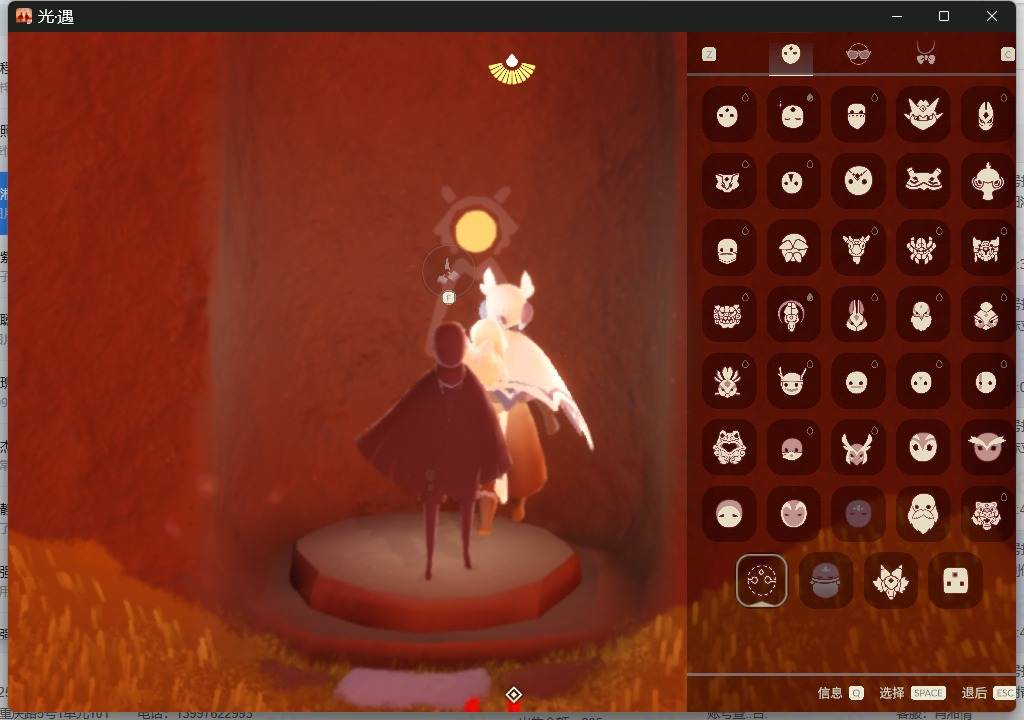Screen dimensions: 1024x720
Task: Click the glowing sun orb above the characters
Action: (x=476, y=231)
